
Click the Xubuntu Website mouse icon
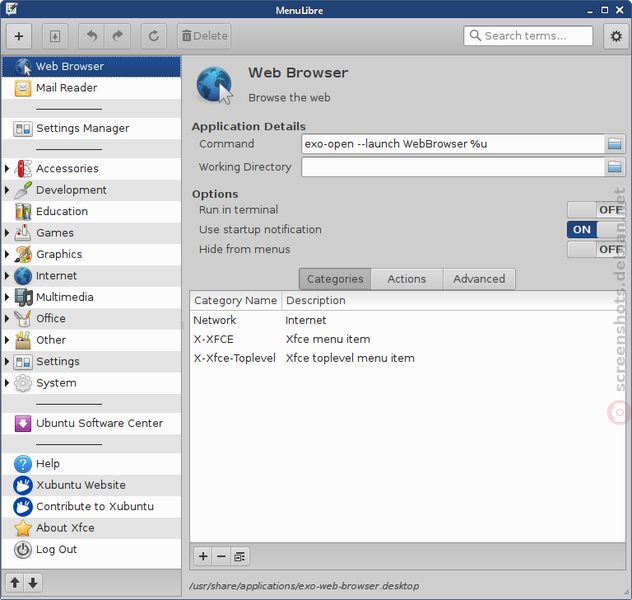[x=23, y=485]
